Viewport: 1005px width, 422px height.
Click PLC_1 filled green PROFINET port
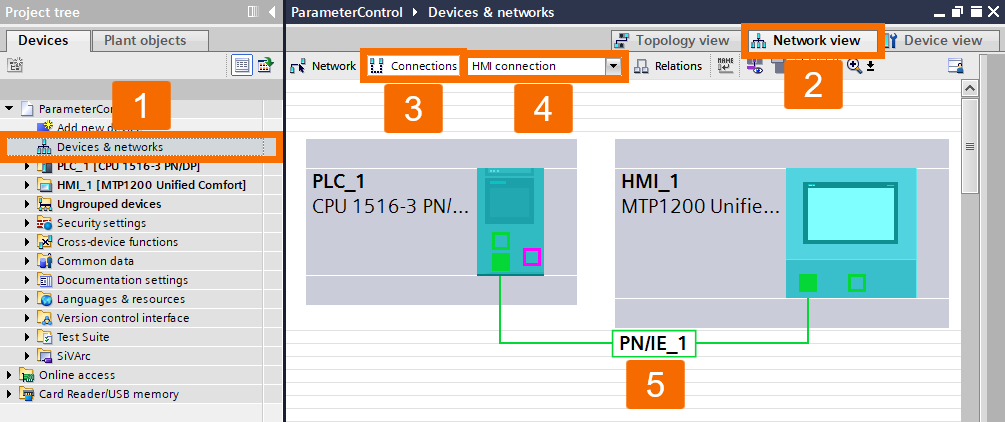point(501,262)
